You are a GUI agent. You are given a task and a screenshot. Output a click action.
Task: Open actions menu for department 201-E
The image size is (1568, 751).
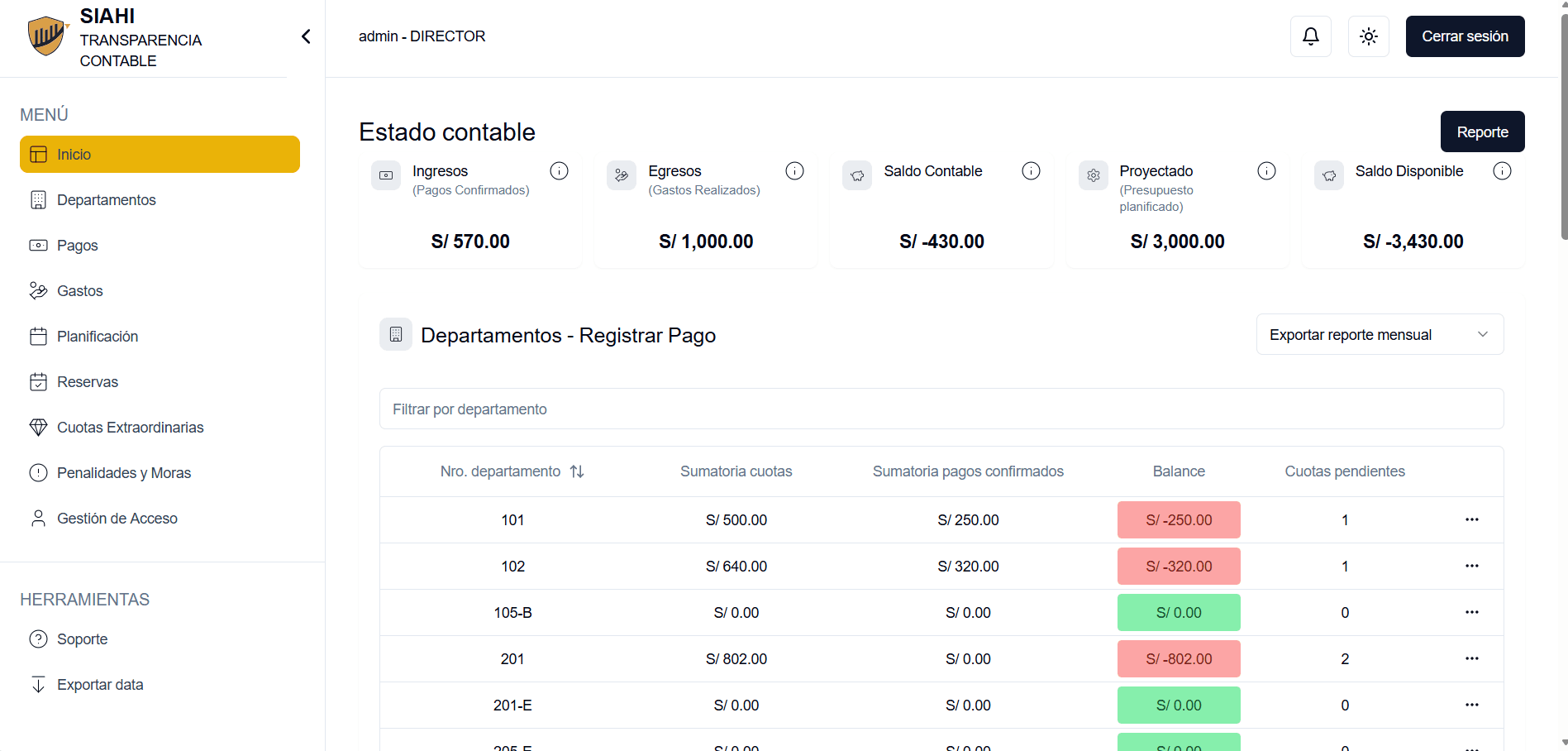point(1471,705)
